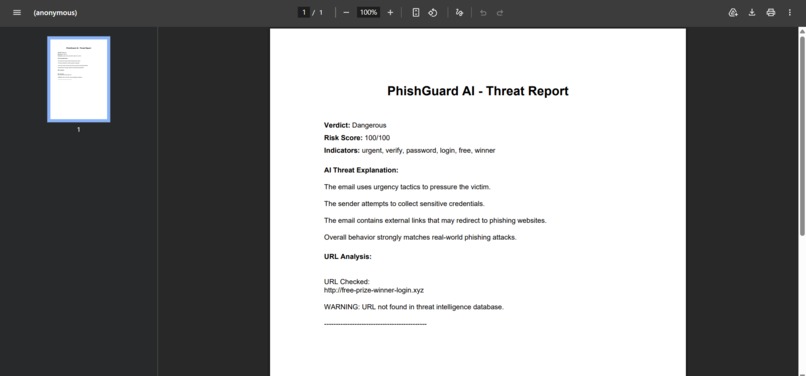The height and width of the screenshot is (376, 806).
Task: Click the fit to page icon
Action: pos(416,12)
